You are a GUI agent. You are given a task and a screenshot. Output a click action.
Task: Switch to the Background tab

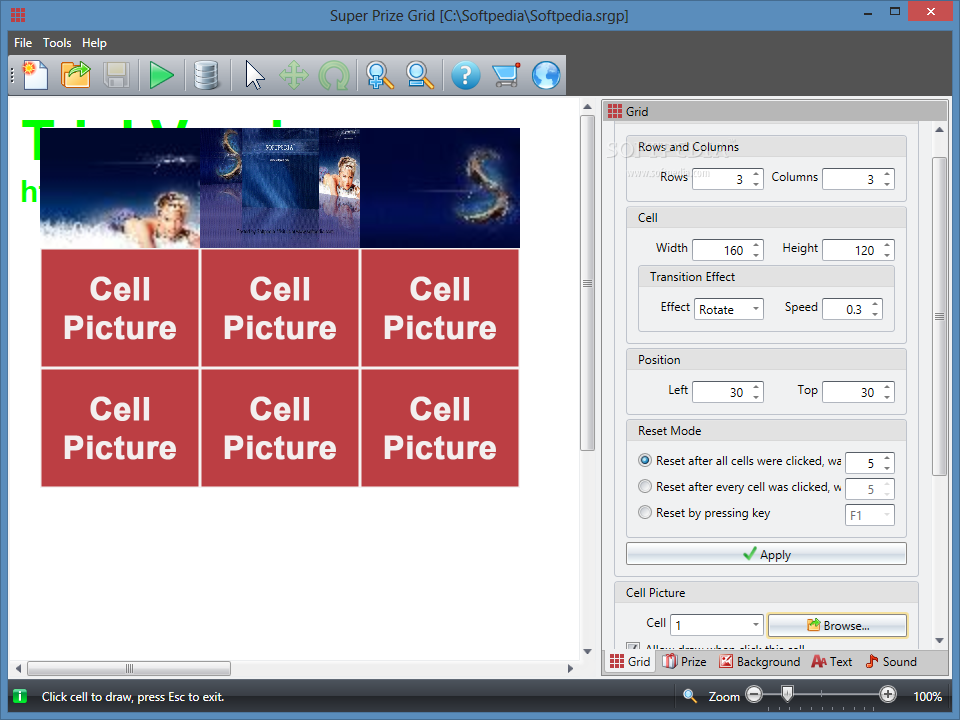[x=759, y=662]
